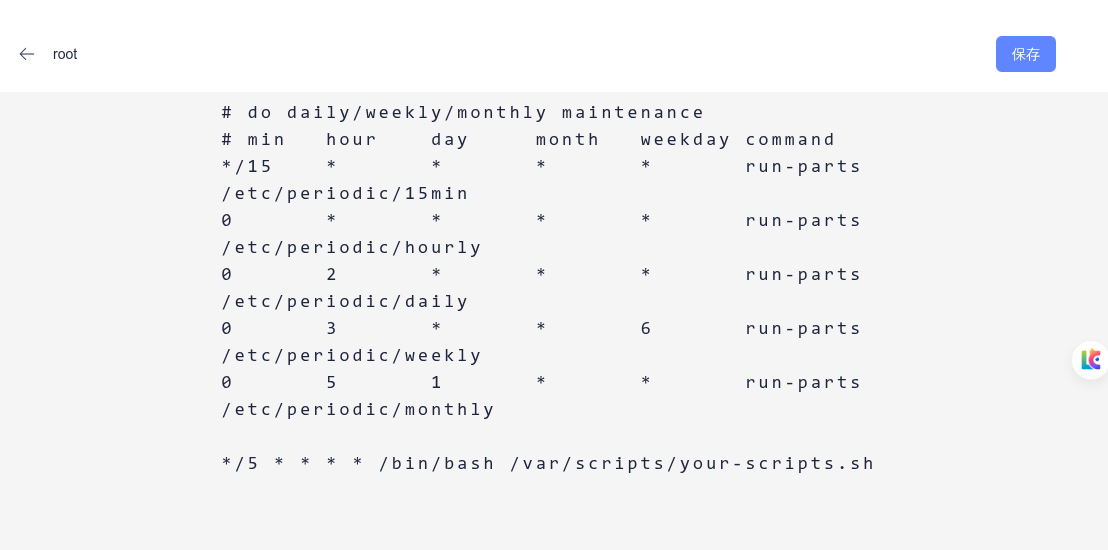Click the hour value '2' in daily entry
1108x550 pixels.
331,274
